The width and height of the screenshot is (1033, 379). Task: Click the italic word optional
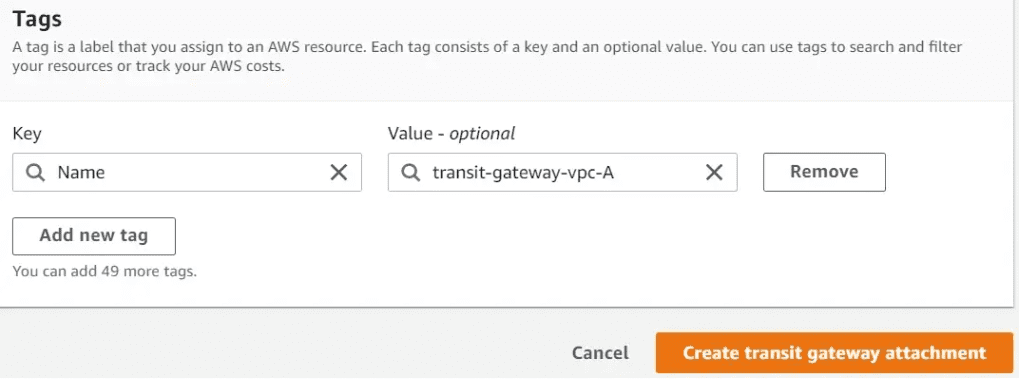tap(482, 134)
